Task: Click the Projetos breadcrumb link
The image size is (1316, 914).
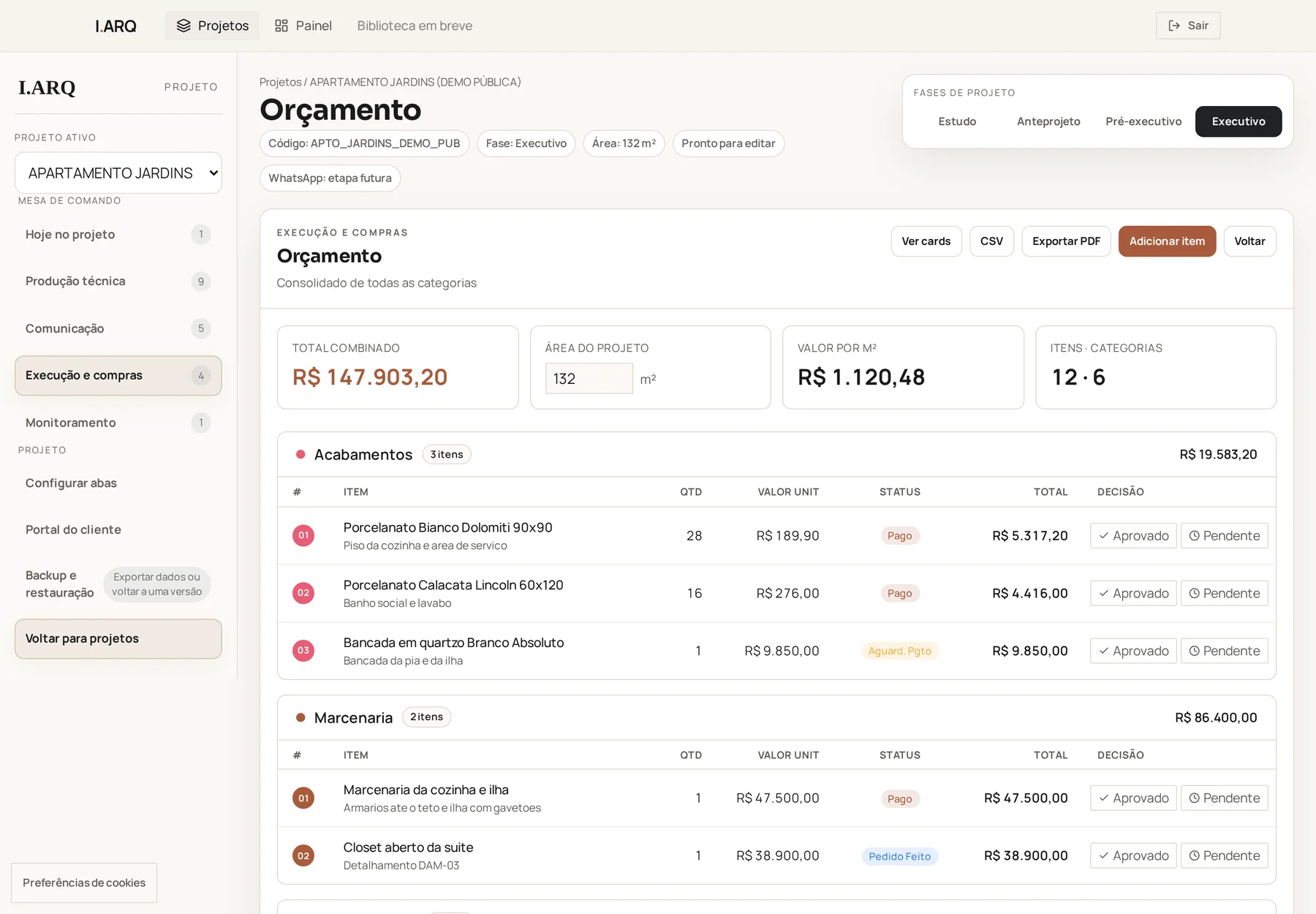Action: point(280,82)
